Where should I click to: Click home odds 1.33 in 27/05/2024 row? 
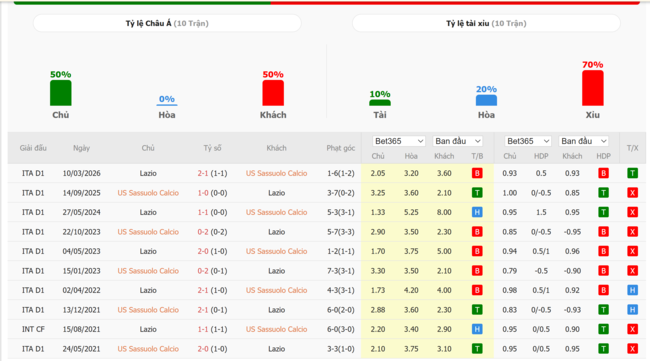(x=378, y=212)
